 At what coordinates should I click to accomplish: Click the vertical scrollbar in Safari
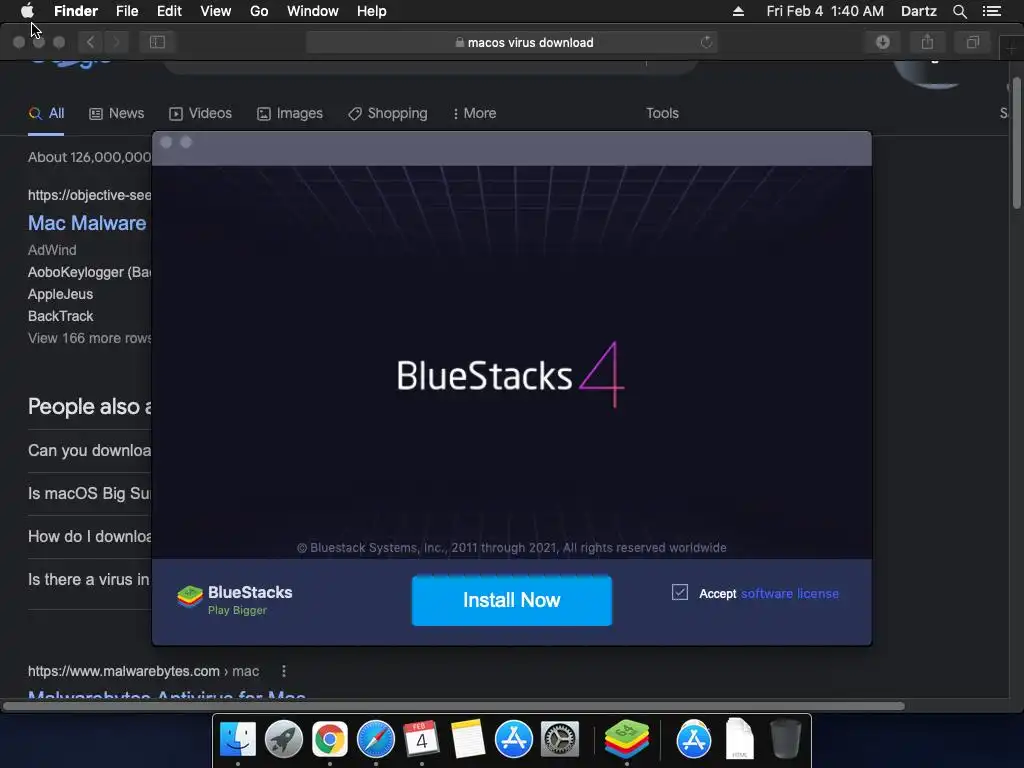point(1017,144)
